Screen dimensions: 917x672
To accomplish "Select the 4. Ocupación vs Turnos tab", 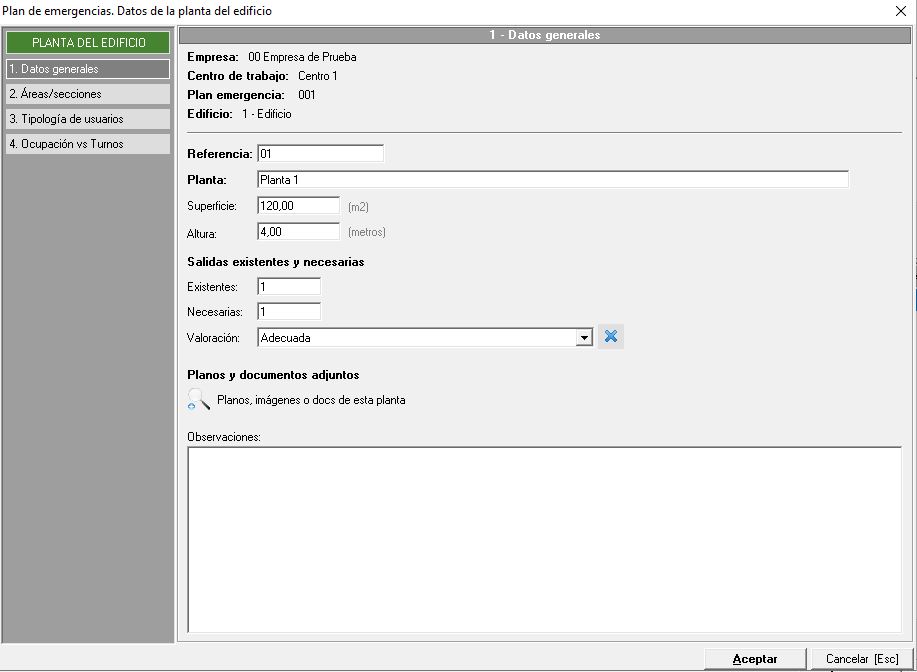I will click(x=88, y=144).
